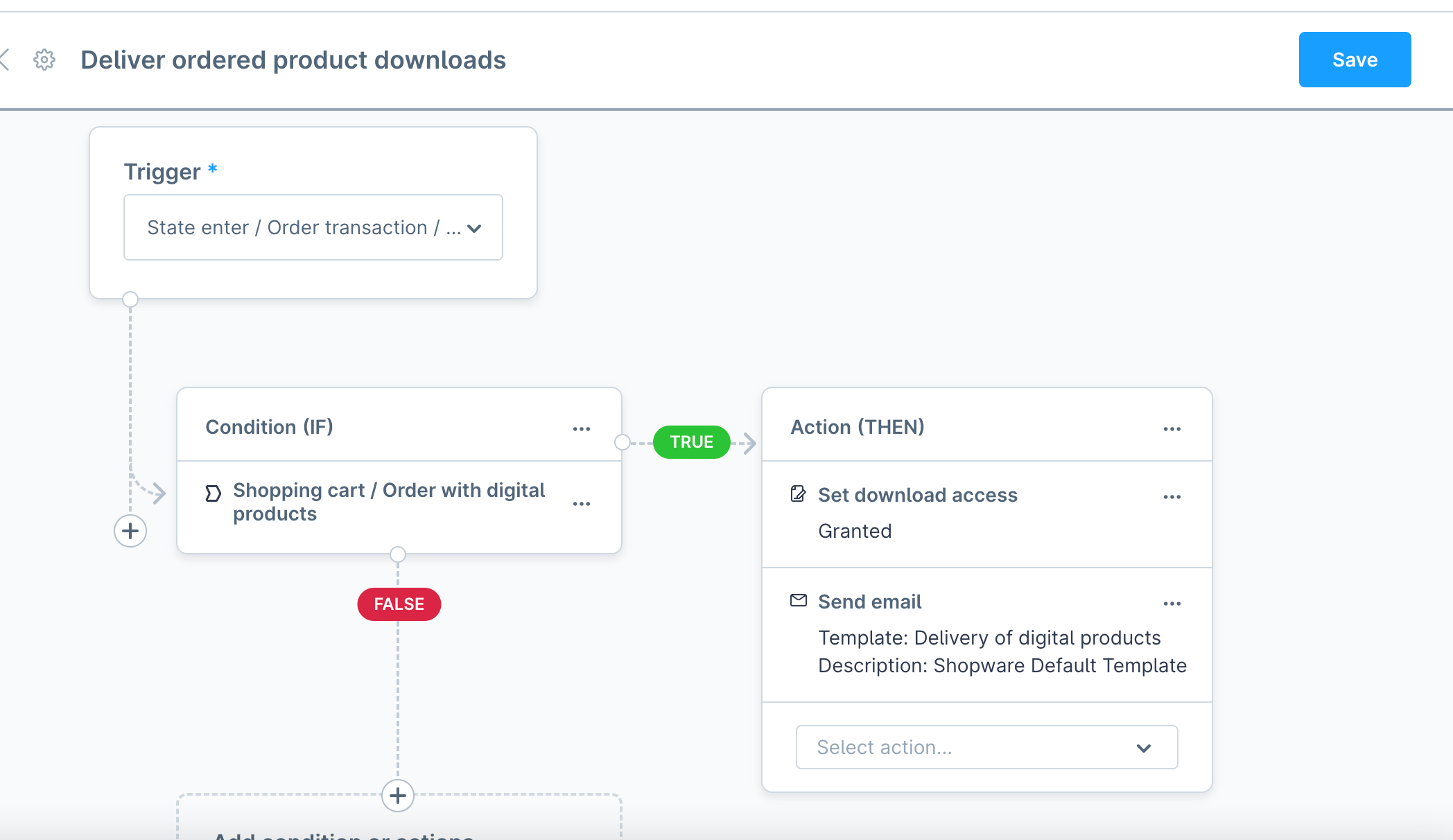1453x840 pixels.
Task: Click the plus icon on FALSE branch
Action: coord(398,796)
